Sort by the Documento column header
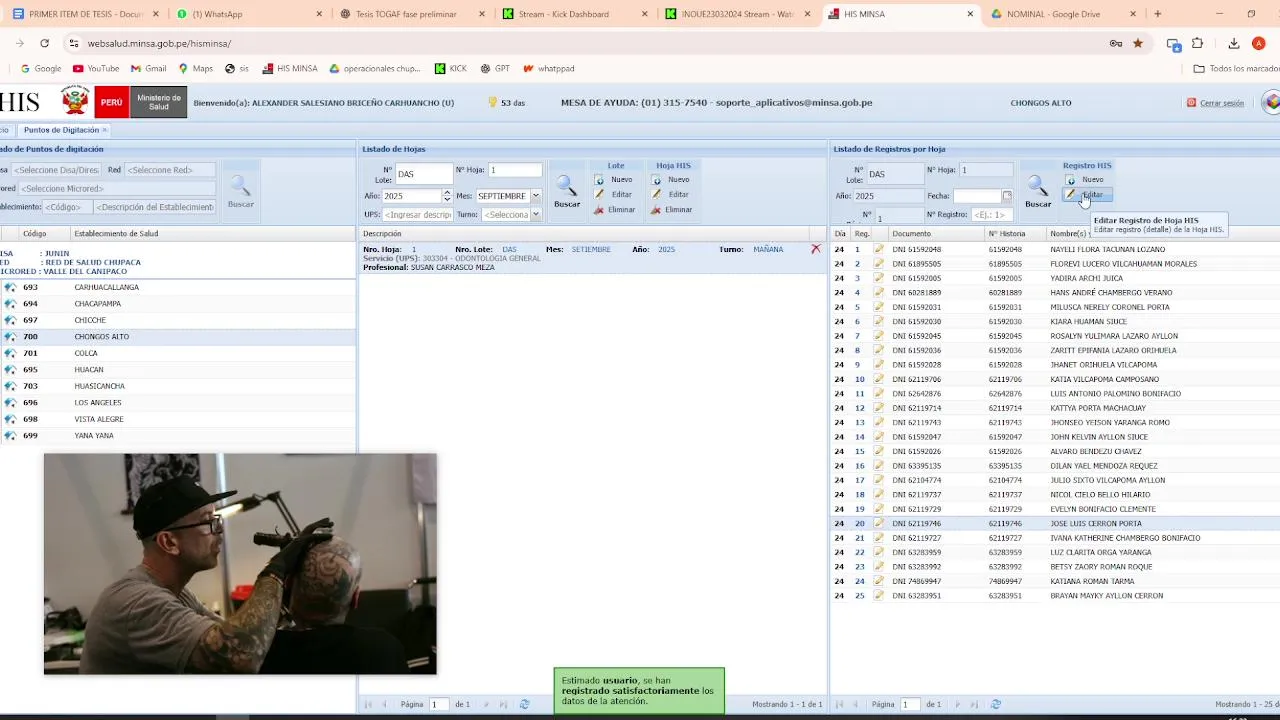1280x720 pixels. [x=936, y=234]
